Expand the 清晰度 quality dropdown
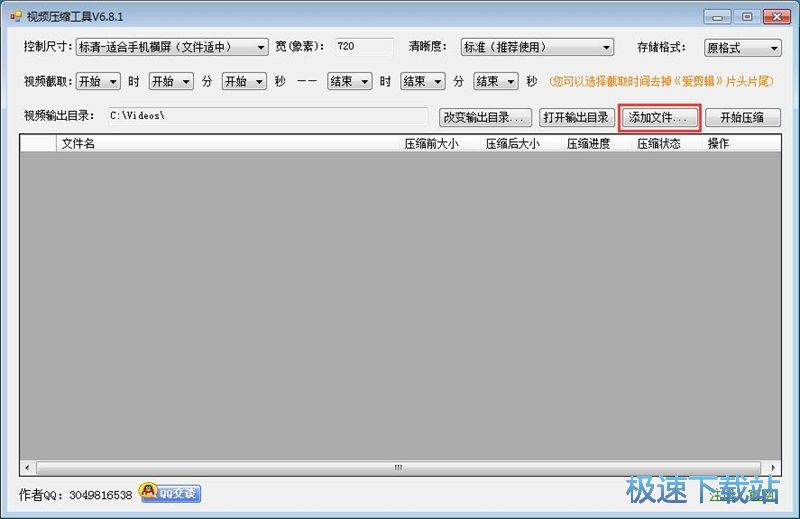800x519 pixels. click(537, 47)
